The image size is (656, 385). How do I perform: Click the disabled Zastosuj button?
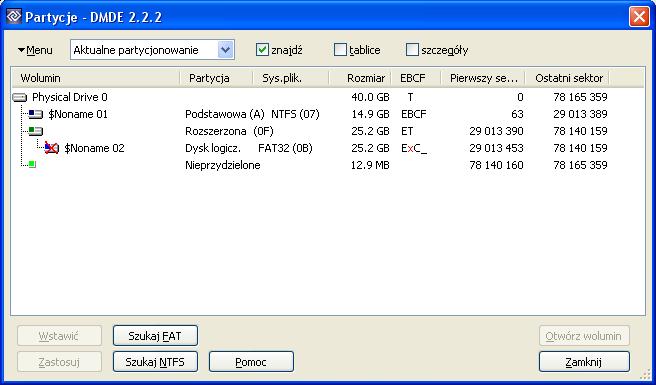[x=59, y=362]
